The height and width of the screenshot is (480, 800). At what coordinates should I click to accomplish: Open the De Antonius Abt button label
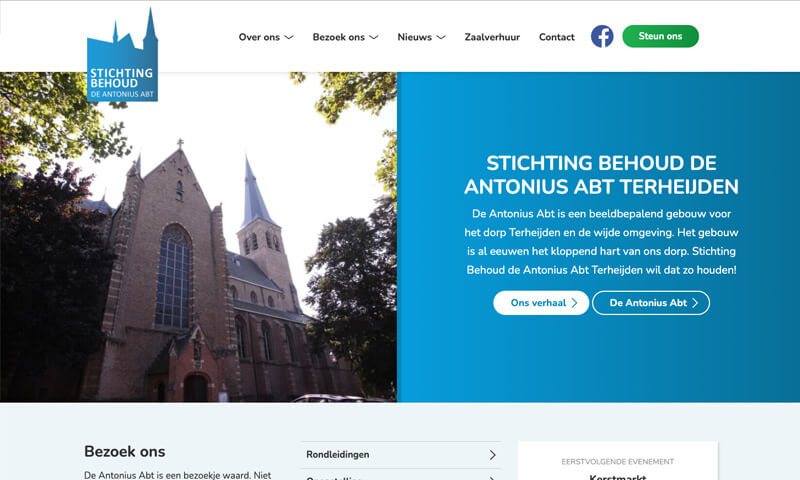coord(647,303)
